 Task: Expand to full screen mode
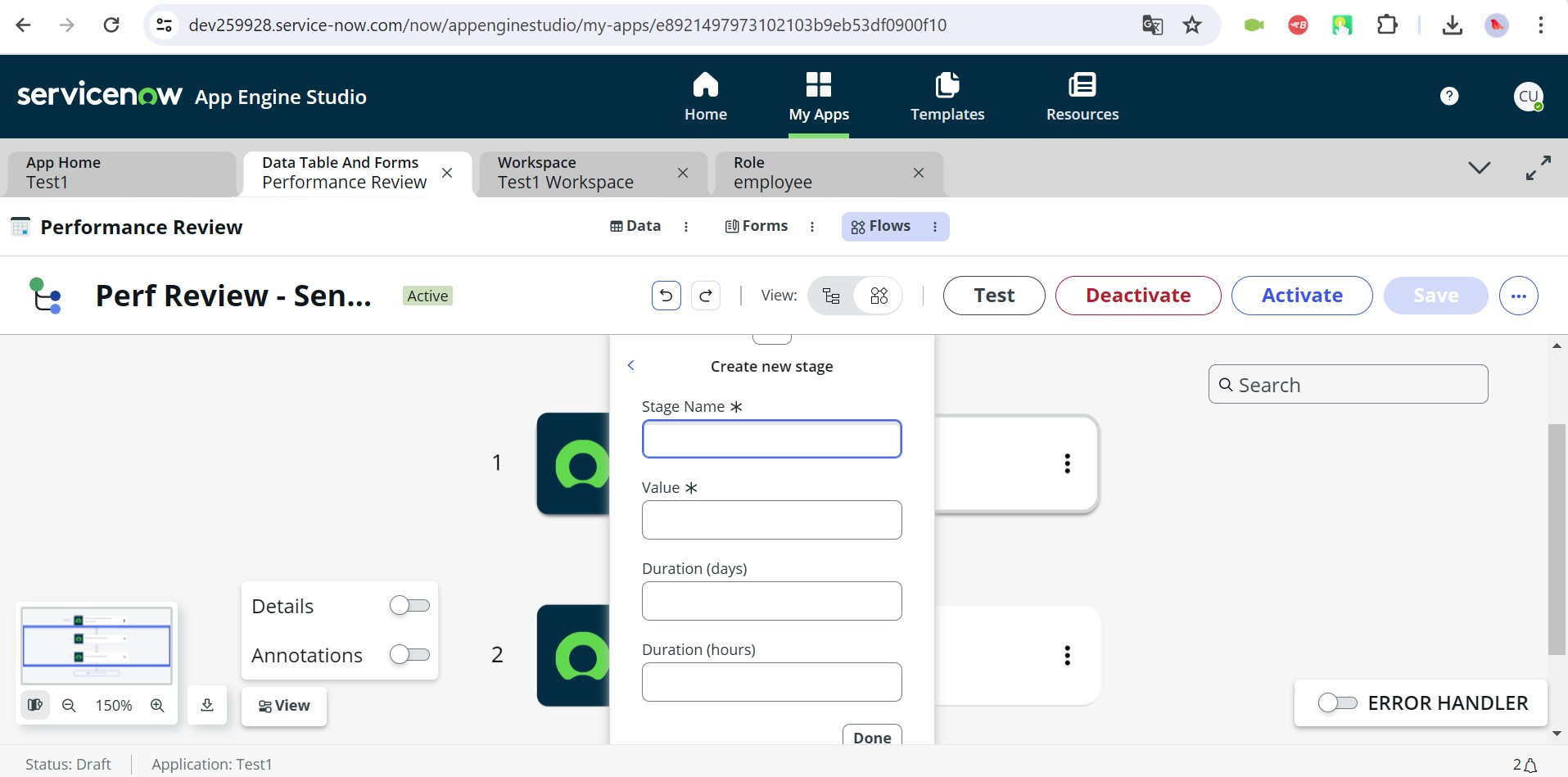(x=1539, y=168)
